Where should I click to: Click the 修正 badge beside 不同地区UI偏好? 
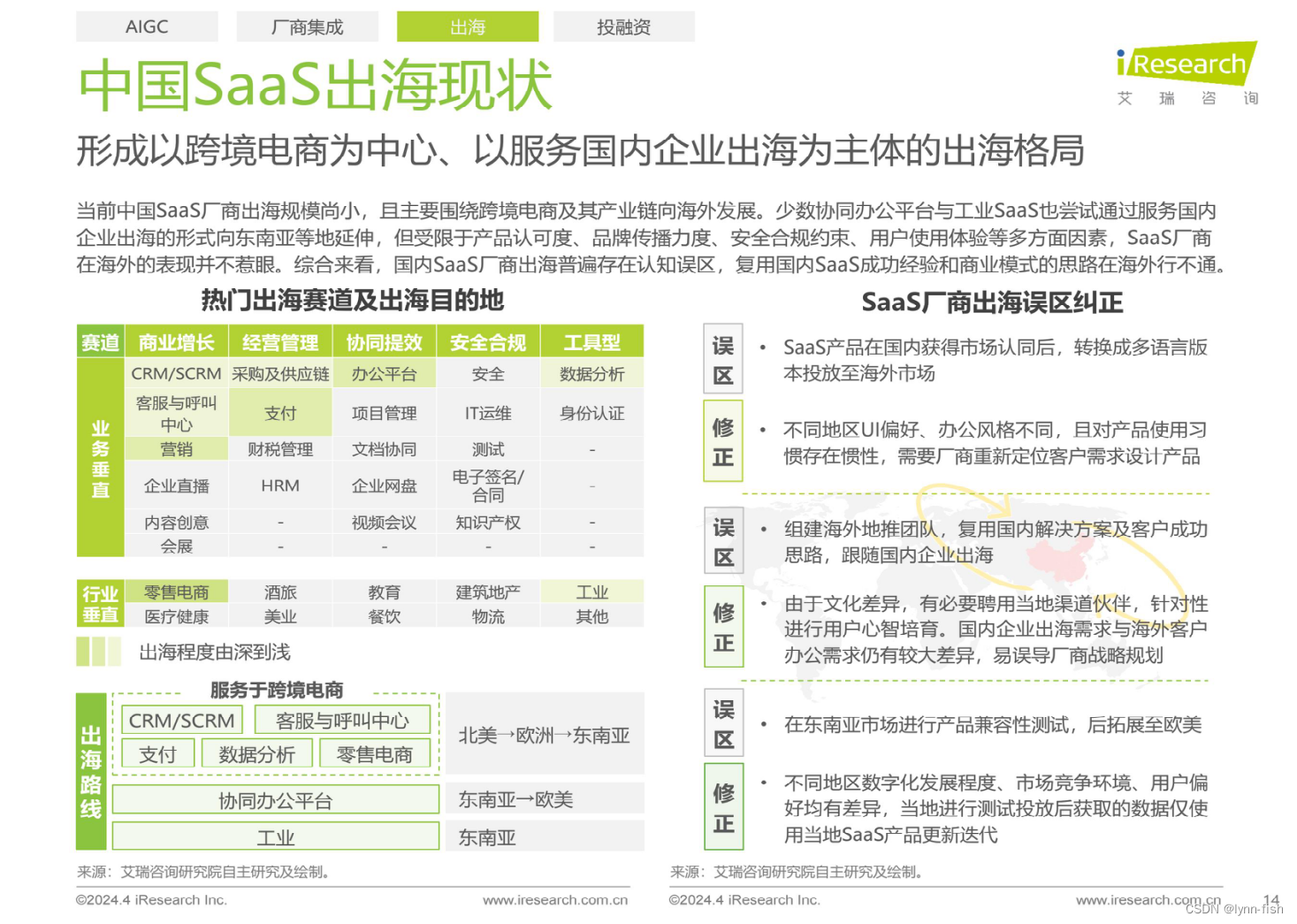point(723,441)
